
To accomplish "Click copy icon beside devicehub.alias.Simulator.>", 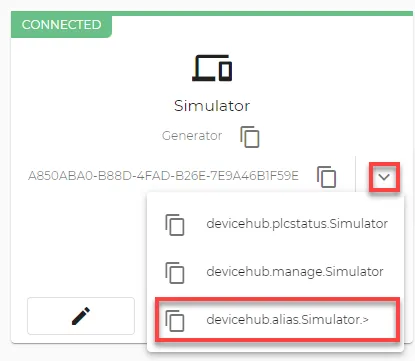I will (175, 321).
